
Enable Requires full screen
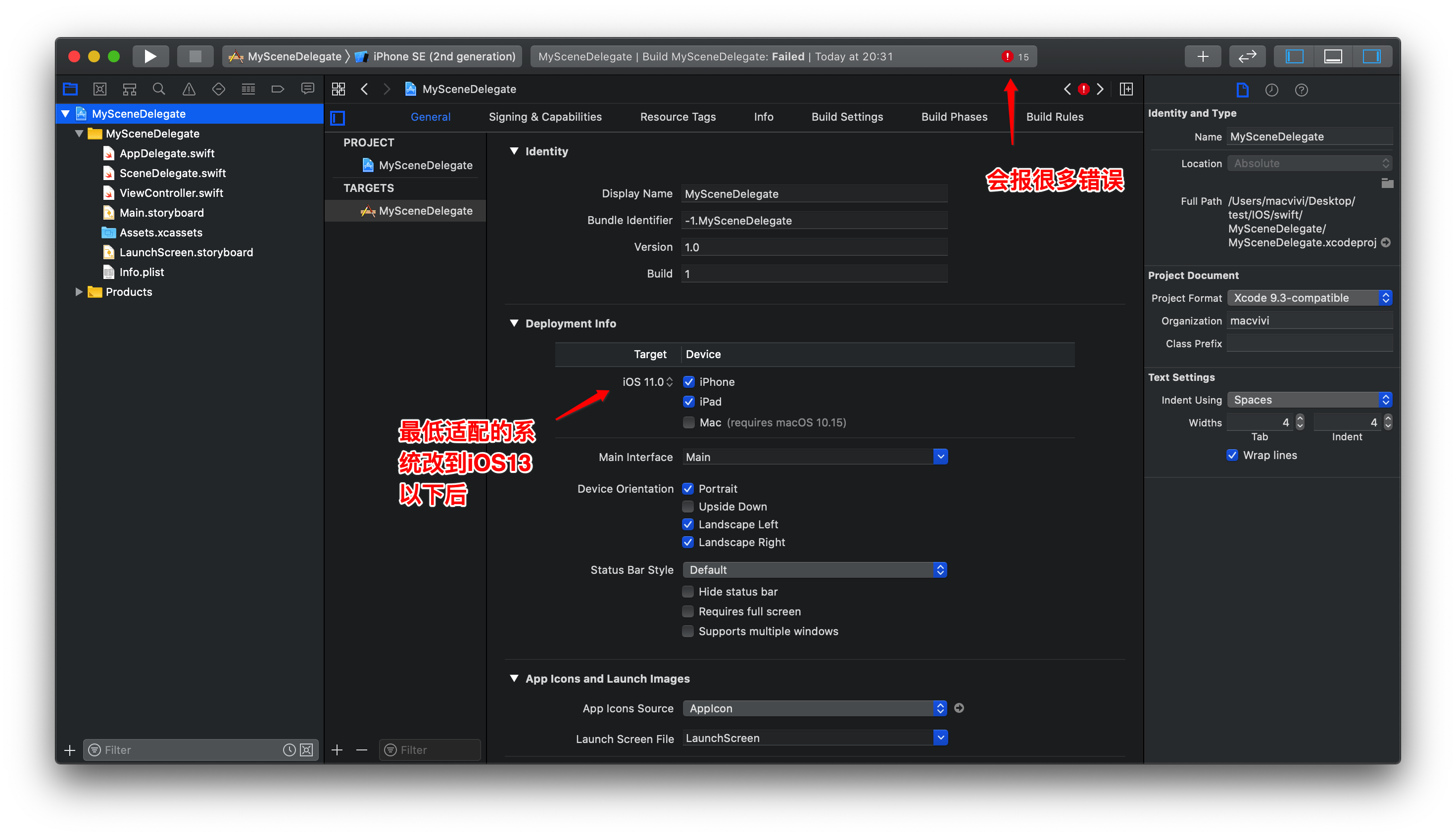(x=688, y=611)
